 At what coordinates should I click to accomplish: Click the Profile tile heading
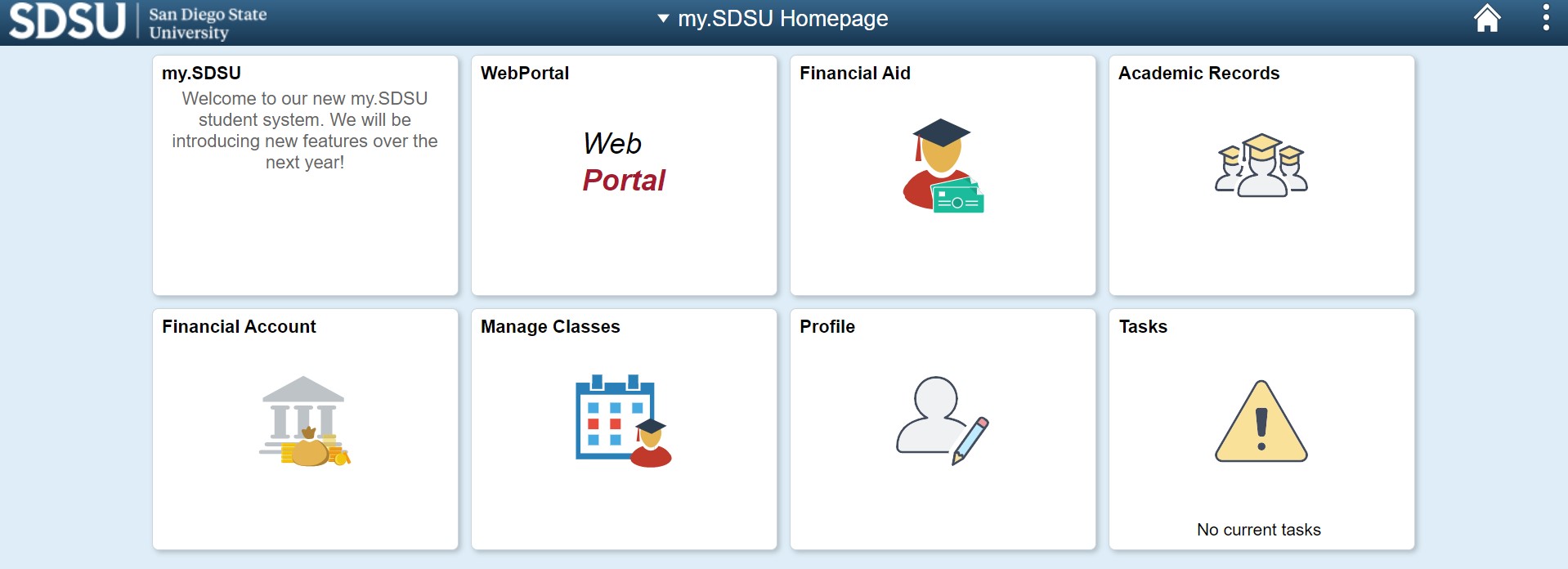(x=827, y=326)
